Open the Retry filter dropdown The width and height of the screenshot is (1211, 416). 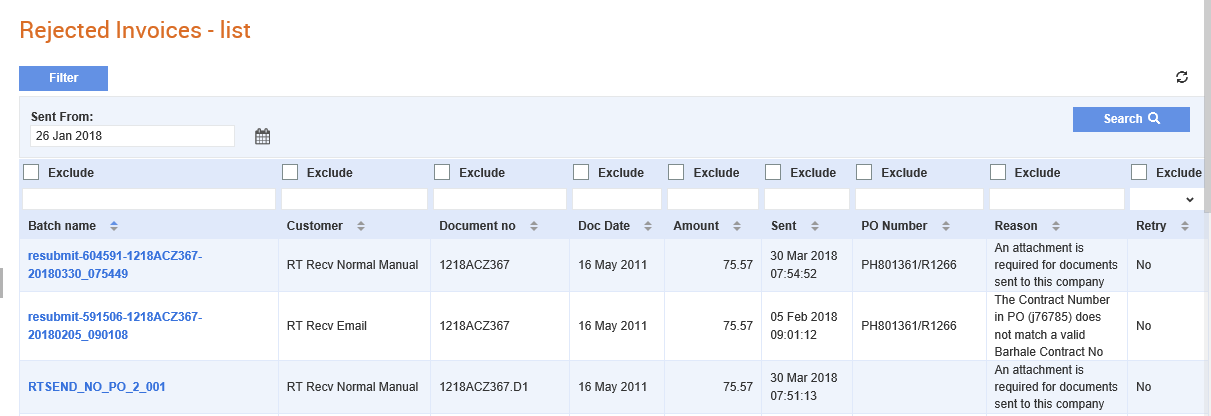(x=1165, y=199)
